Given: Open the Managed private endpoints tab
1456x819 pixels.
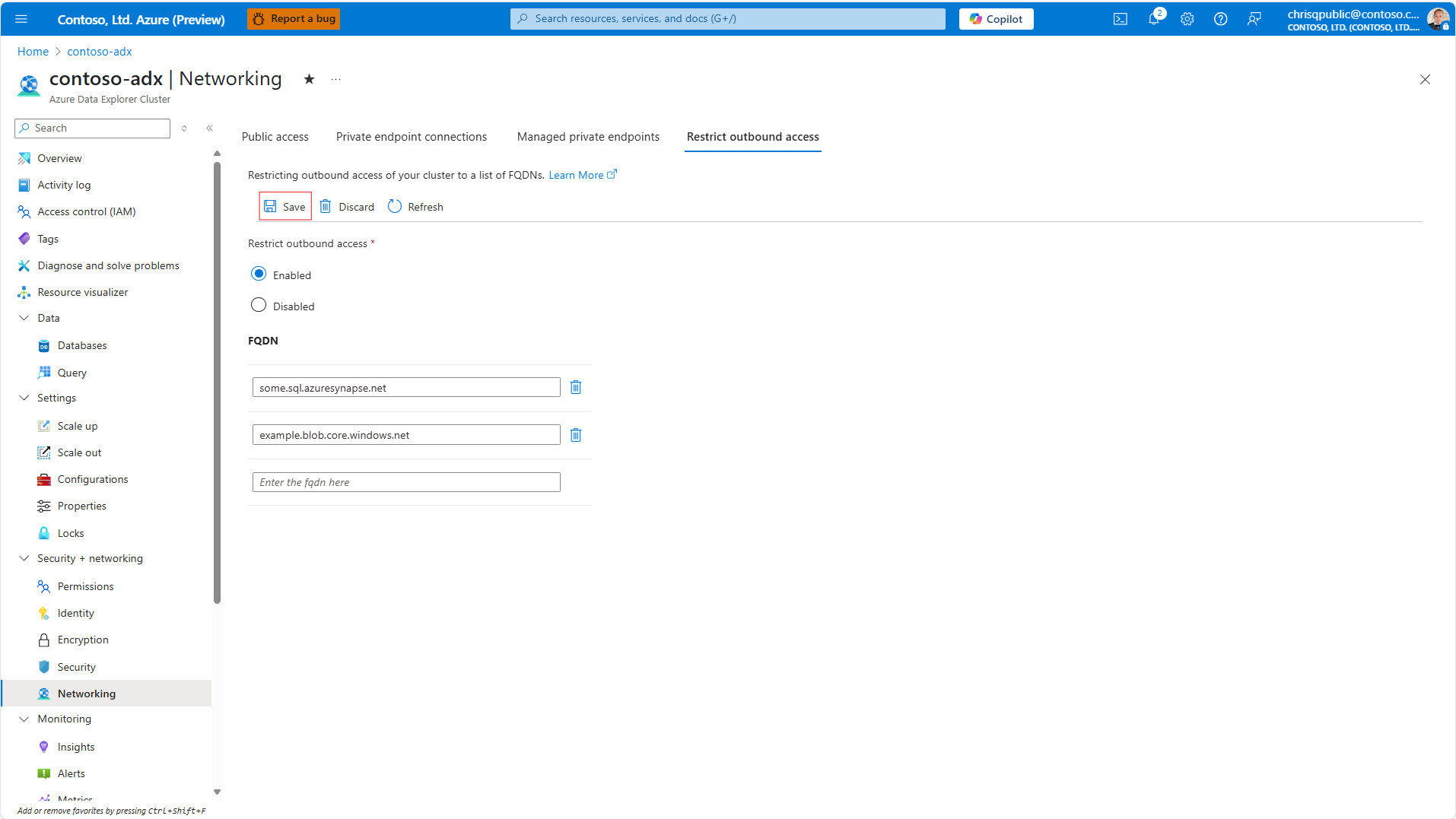Looking at the screenshot, I should coord(587,137).
